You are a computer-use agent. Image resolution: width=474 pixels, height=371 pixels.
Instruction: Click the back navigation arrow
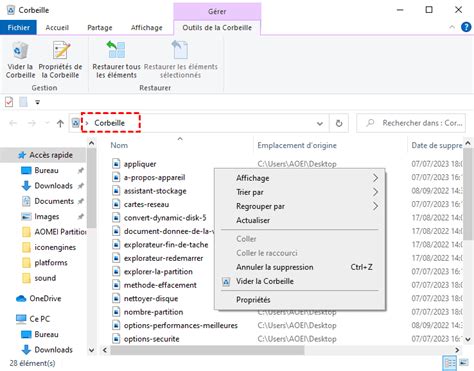pyautogui.click(x=13, y=124)
